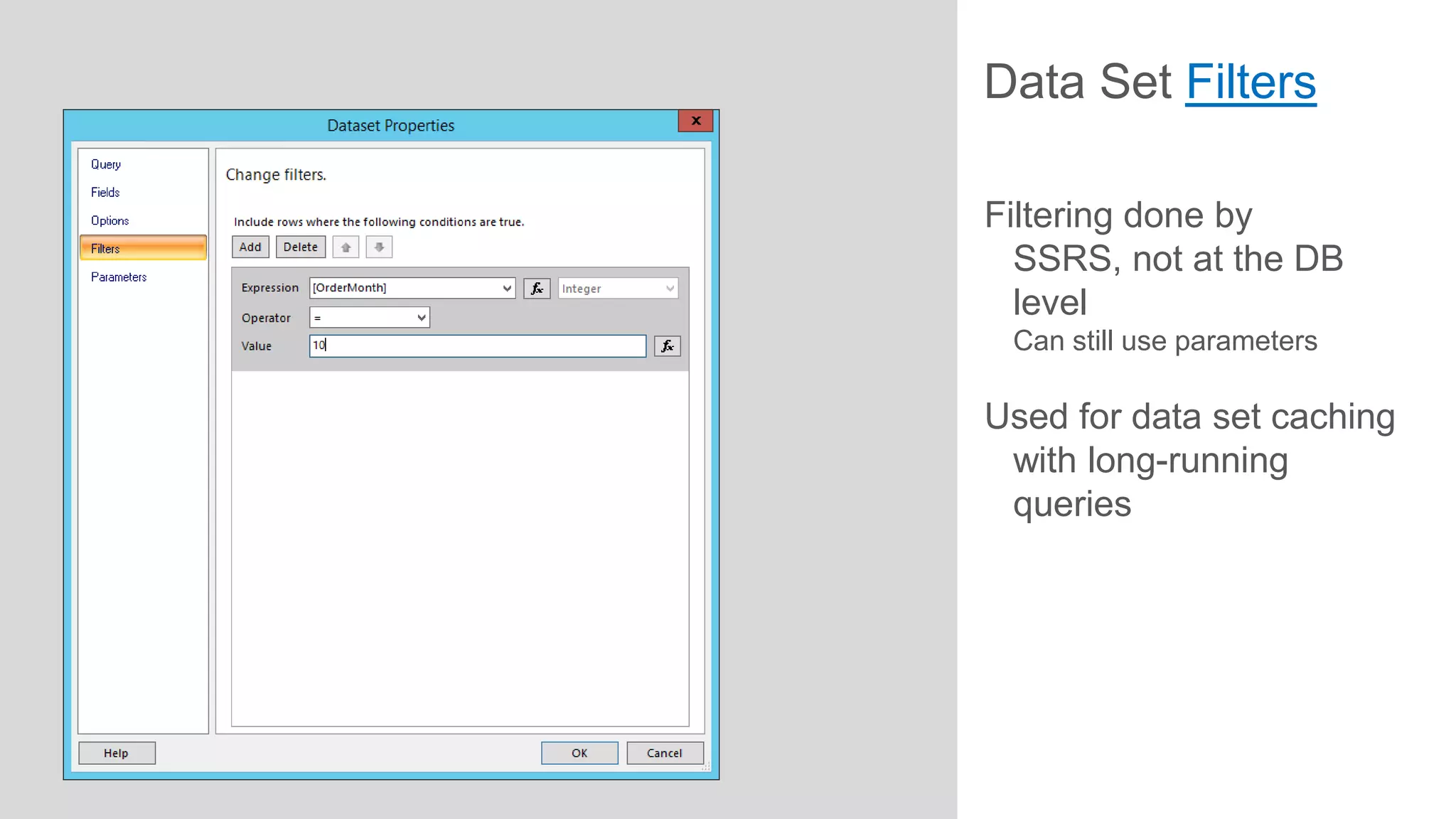The width and height of the screenshot is (1456, 819).
Task: Click the Help button
Action: pos(117,754)
